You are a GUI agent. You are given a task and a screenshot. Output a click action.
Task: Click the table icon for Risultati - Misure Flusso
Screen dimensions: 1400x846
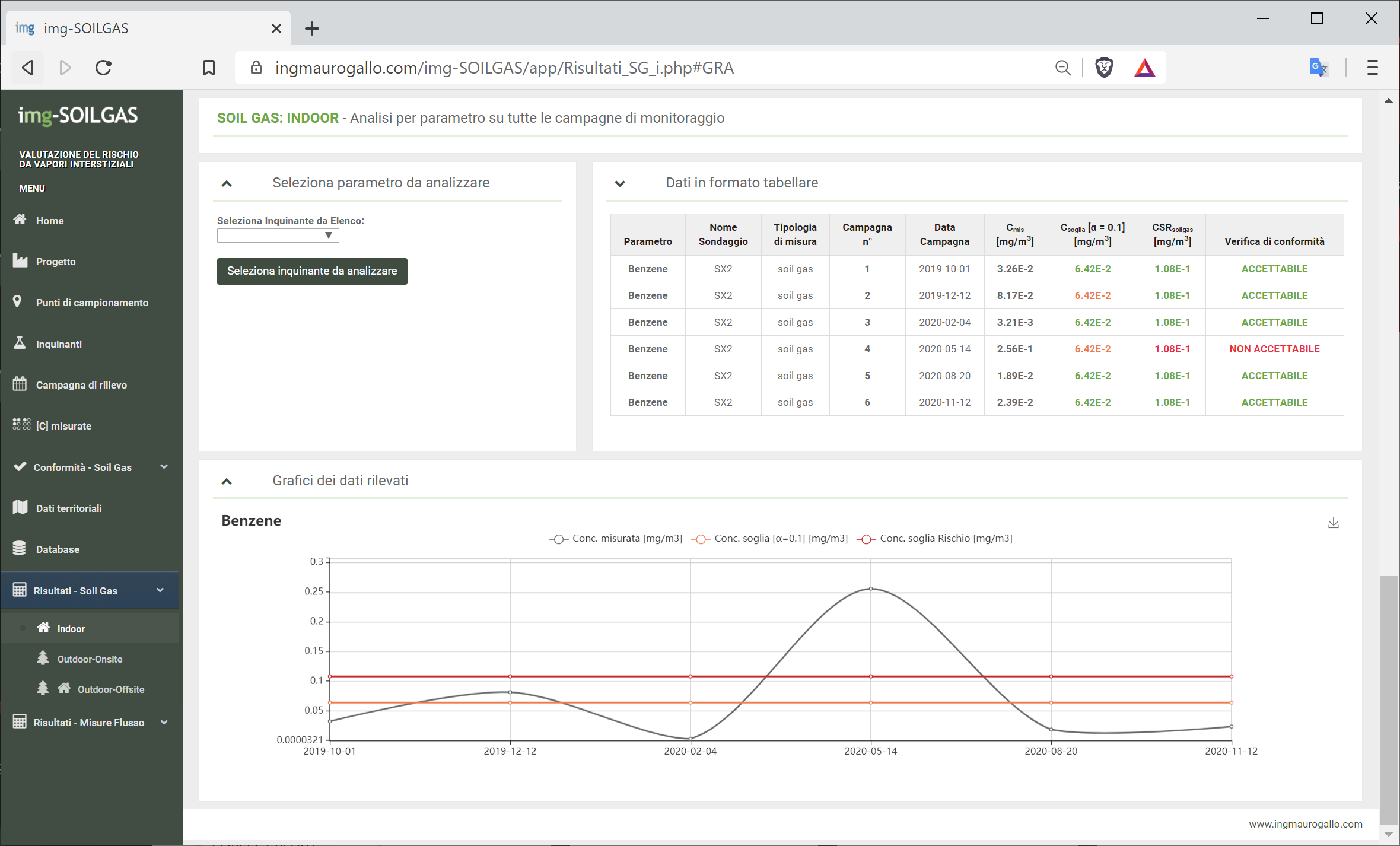(20, 721)
